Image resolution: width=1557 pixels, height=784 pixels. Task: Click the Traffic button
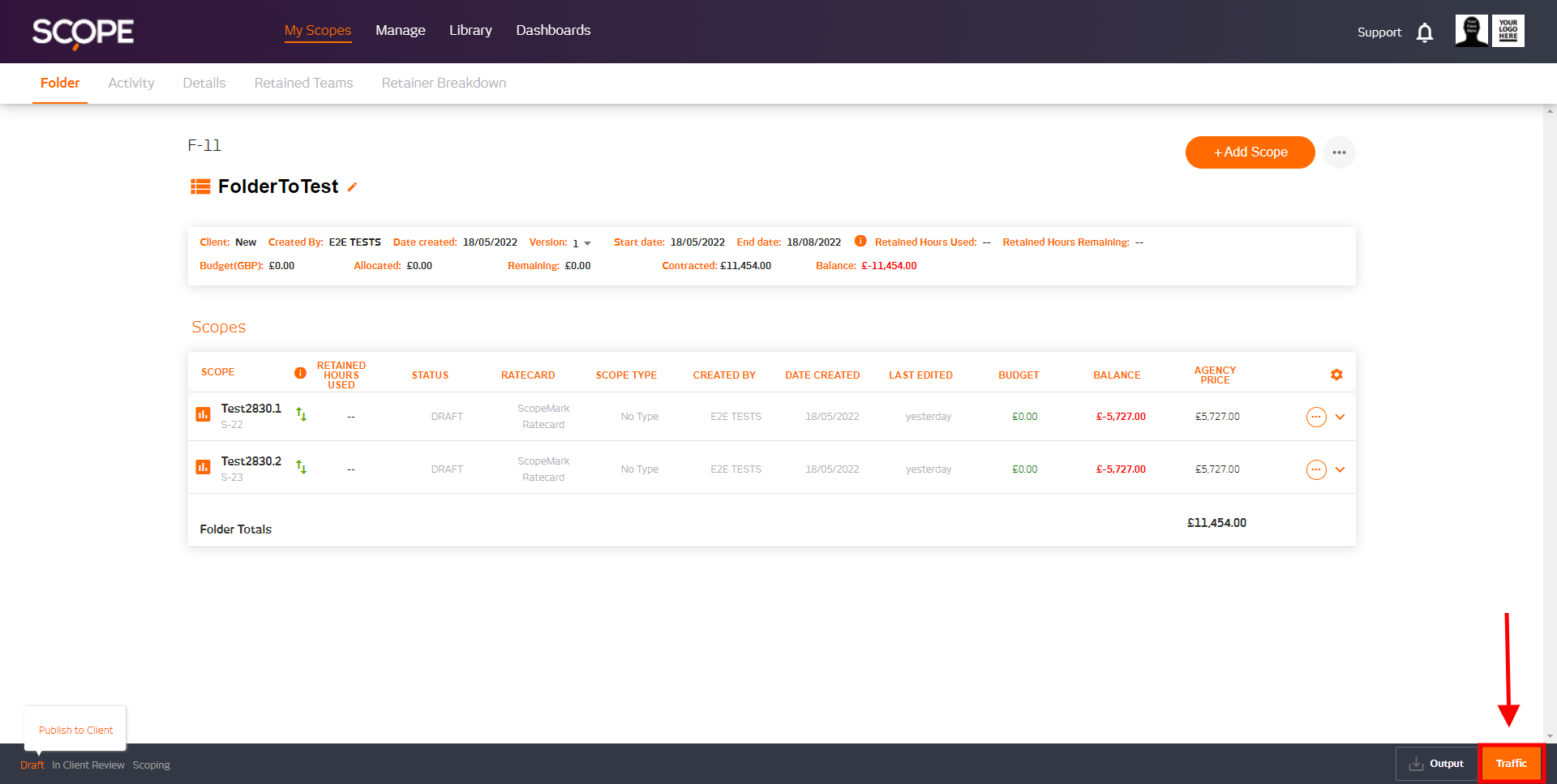tap(1512, 764)
